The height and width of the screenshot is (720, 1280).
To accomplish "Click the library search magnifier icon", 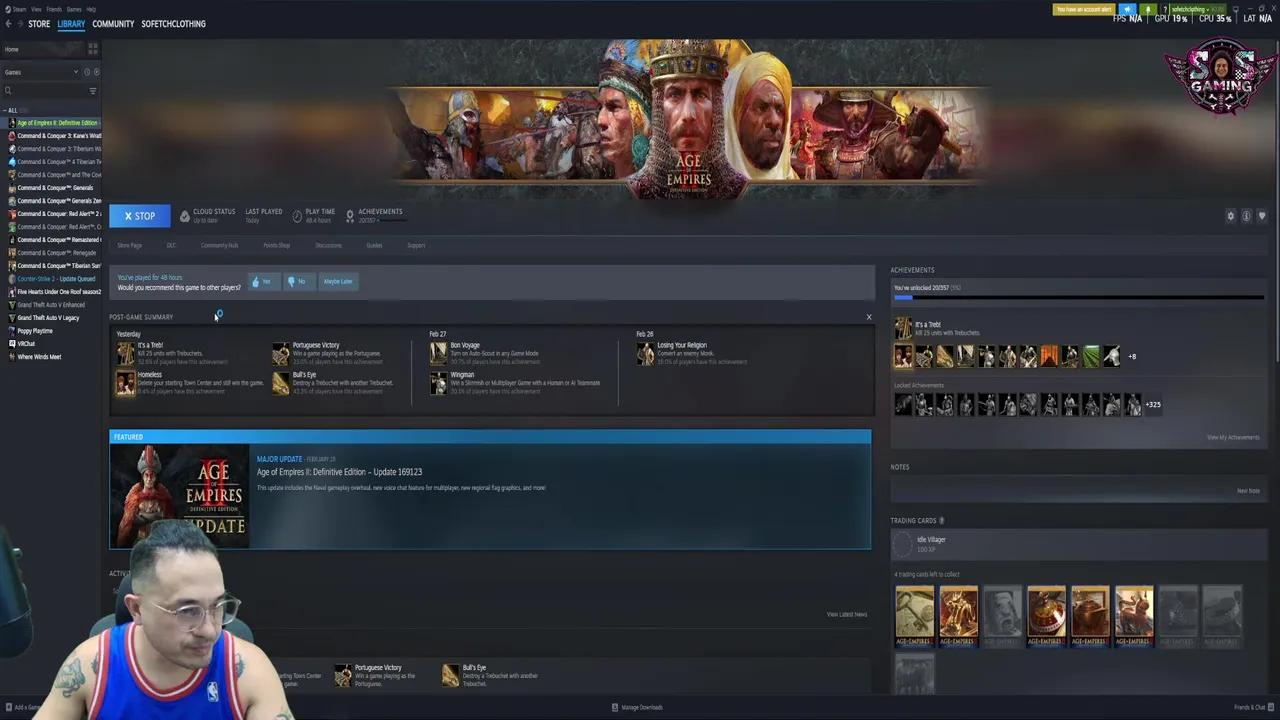I will (x=8, y=91).
